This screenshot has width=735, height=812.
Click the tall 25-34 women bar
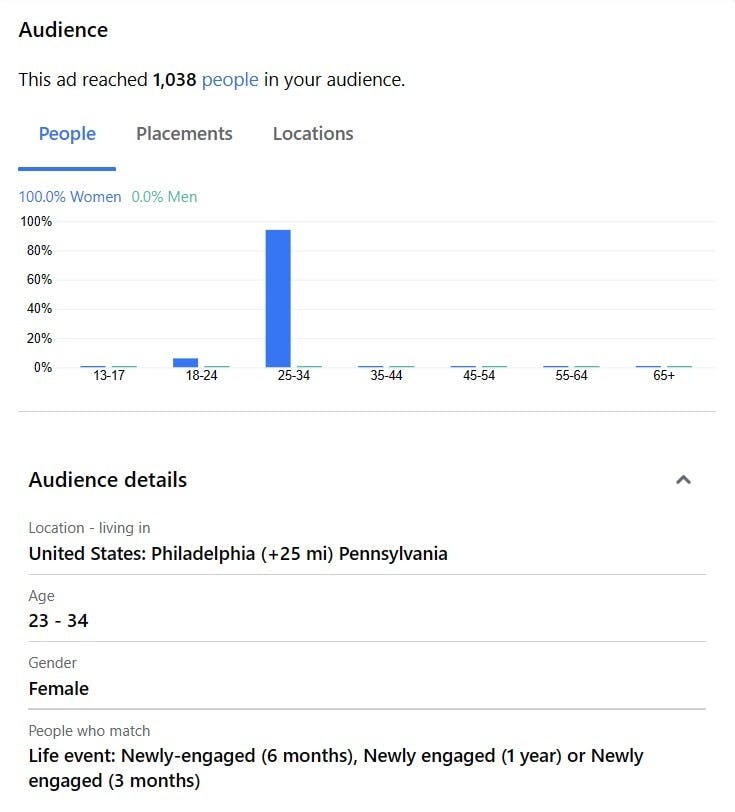tap(278, 298)
